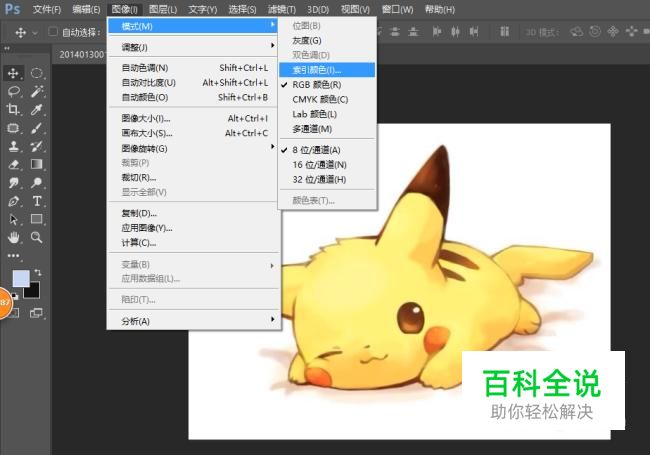650x455 pixels.
Task: Click the swap foreground/background colors arrow
Action: pos(38,272)
